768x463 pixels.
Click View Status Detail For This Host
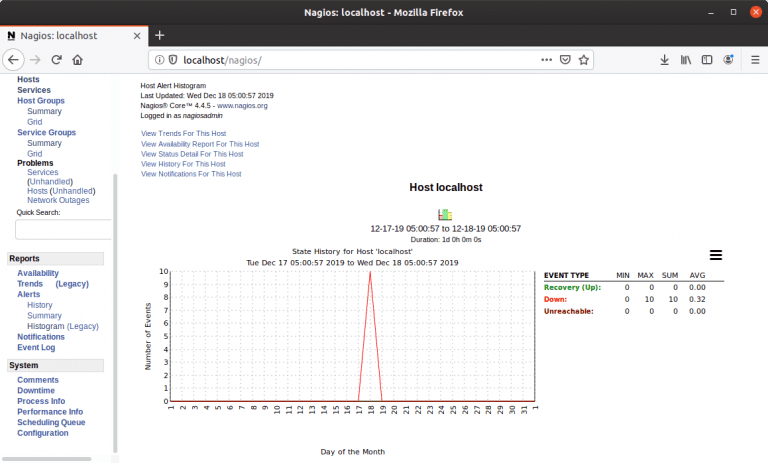[192, 154]
